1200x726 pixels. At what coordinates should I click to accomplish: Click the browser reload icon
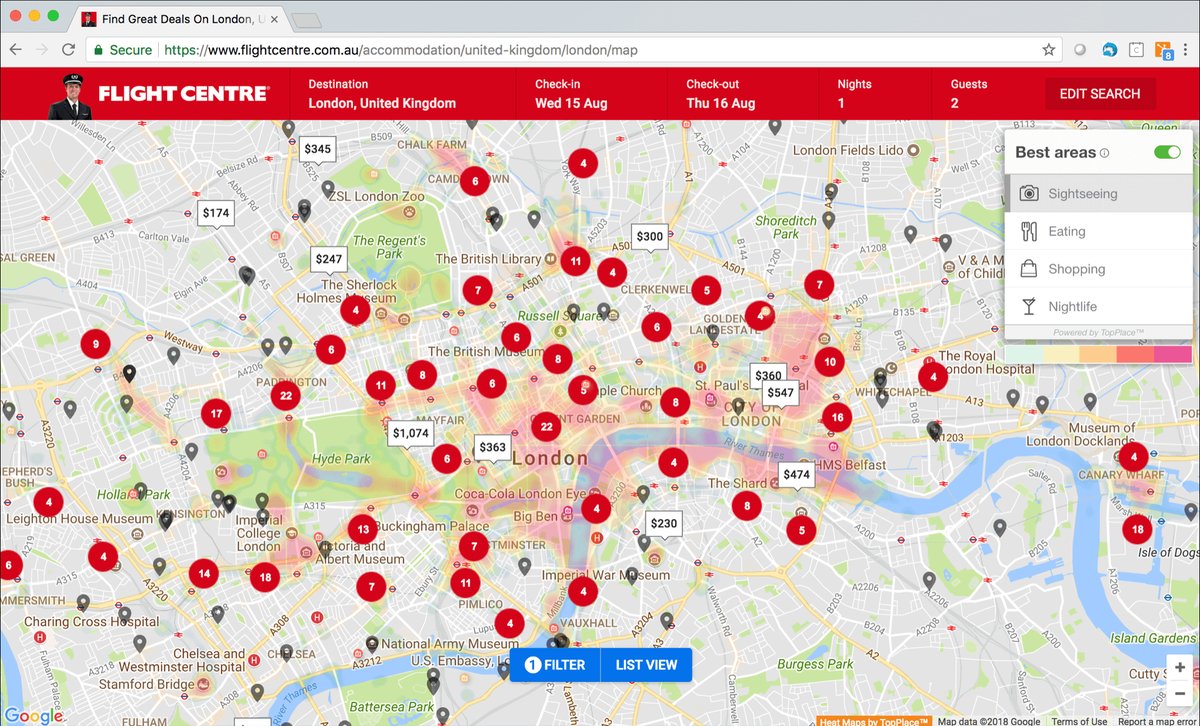tap(68, 49)
